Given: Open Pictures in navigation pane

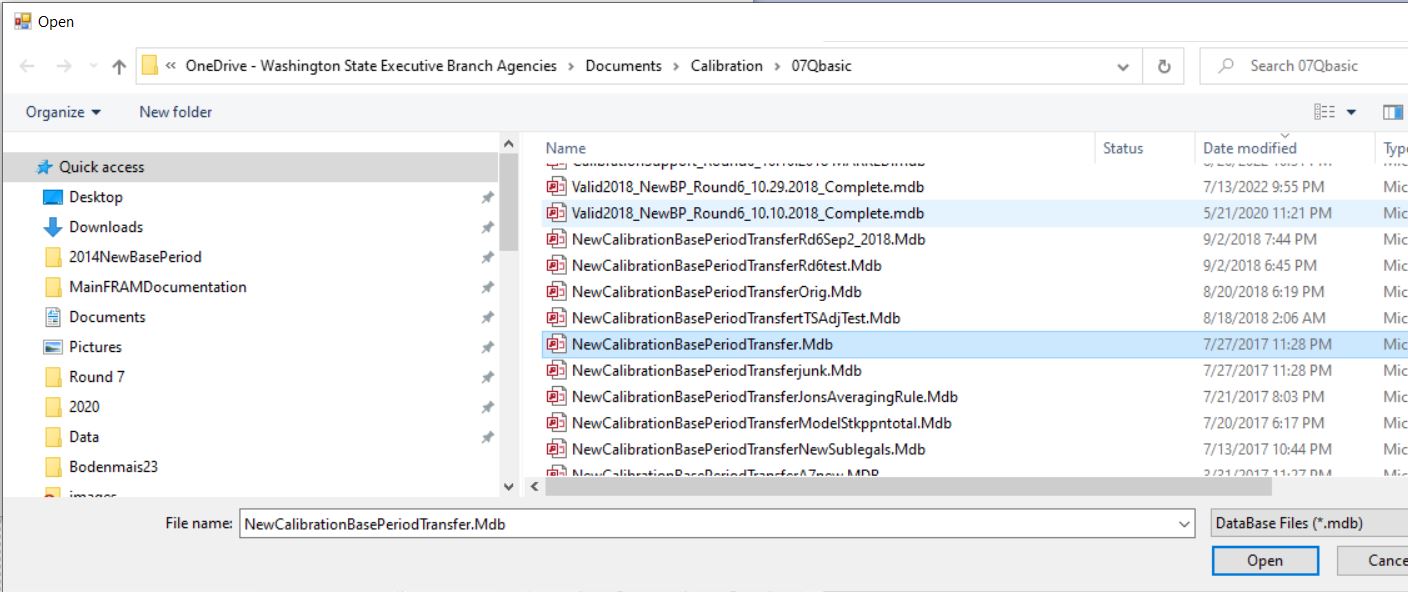Looking at the screenshot, I should click(x=95, y=347).
